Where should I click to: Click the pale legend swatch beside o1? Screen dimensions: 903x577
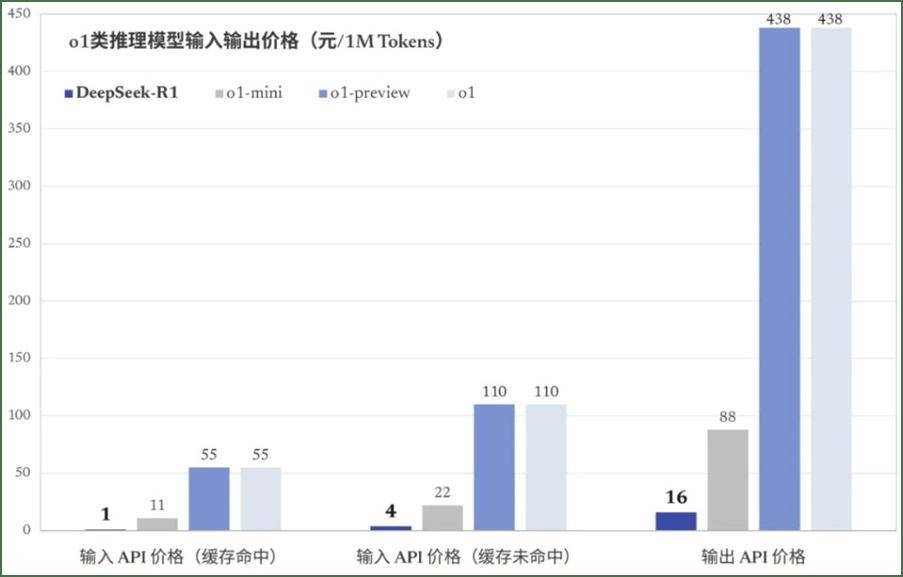click(450, 93)
